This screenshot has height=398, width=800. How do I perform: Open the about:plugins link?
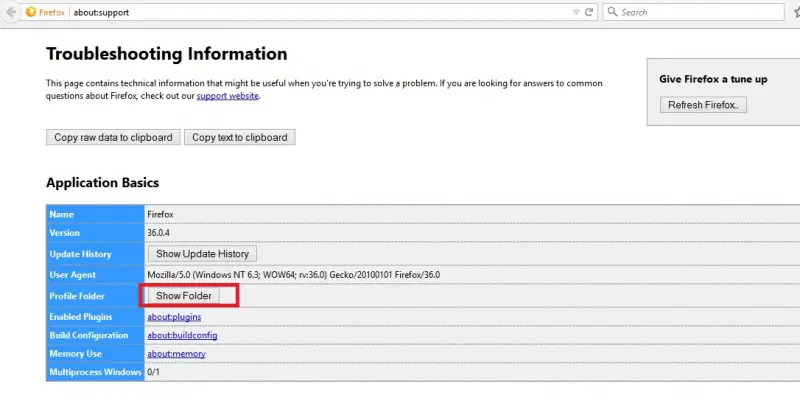(x=174, y=317)
